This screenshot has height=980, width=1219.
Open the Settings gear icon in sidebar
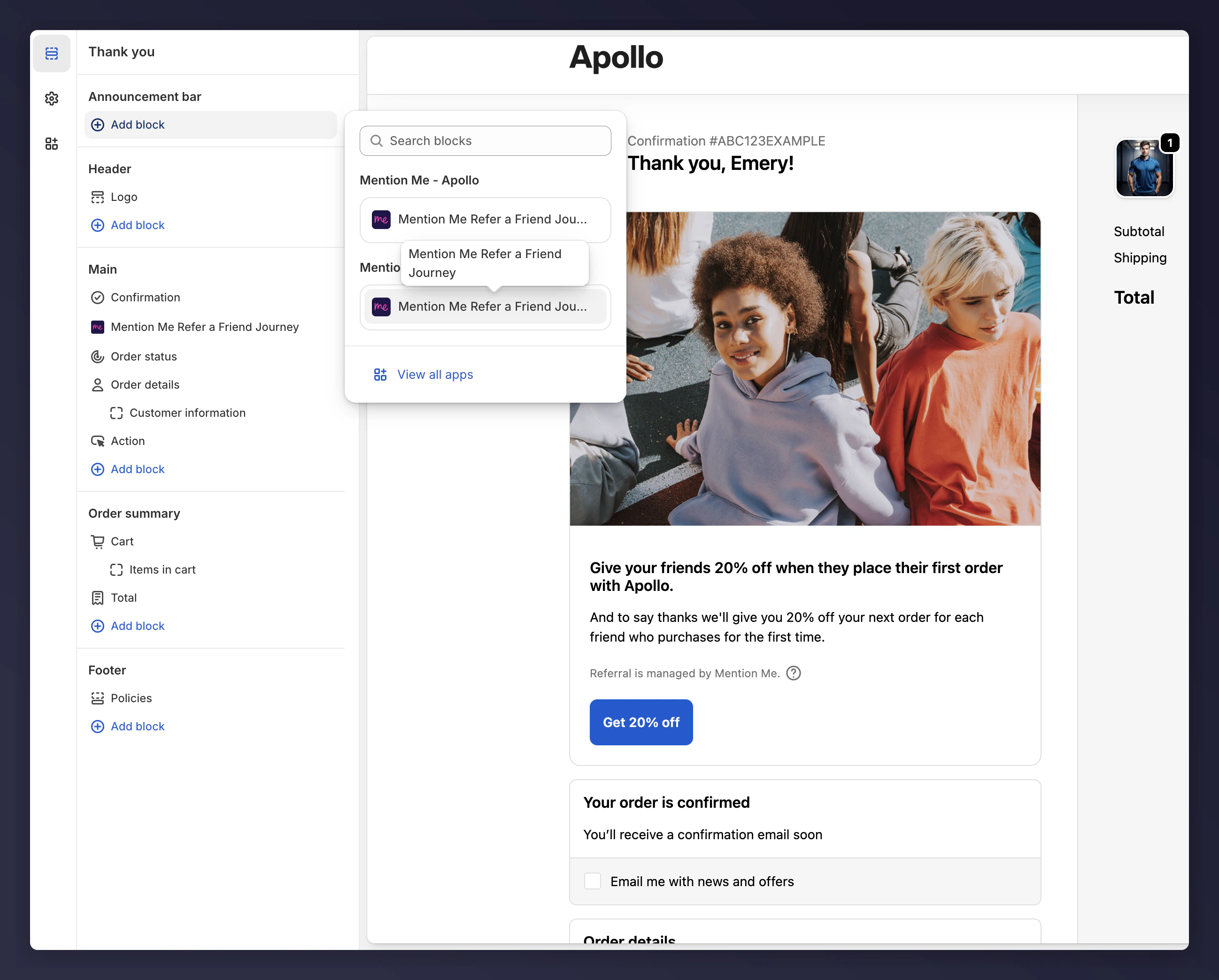52,99
